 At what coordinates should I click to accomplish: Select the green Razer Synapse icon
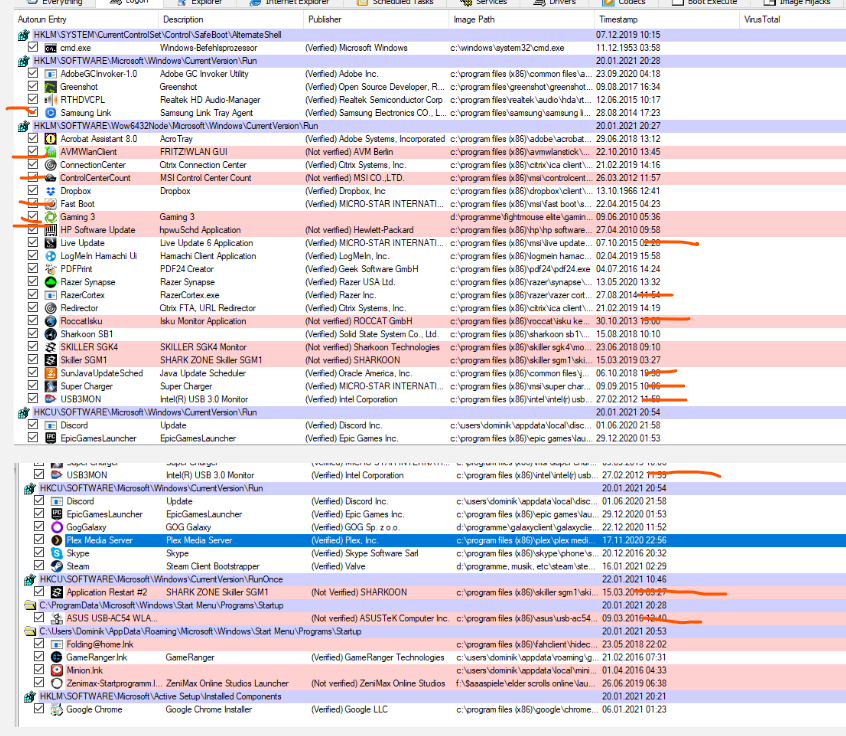(x=50, y=282)
